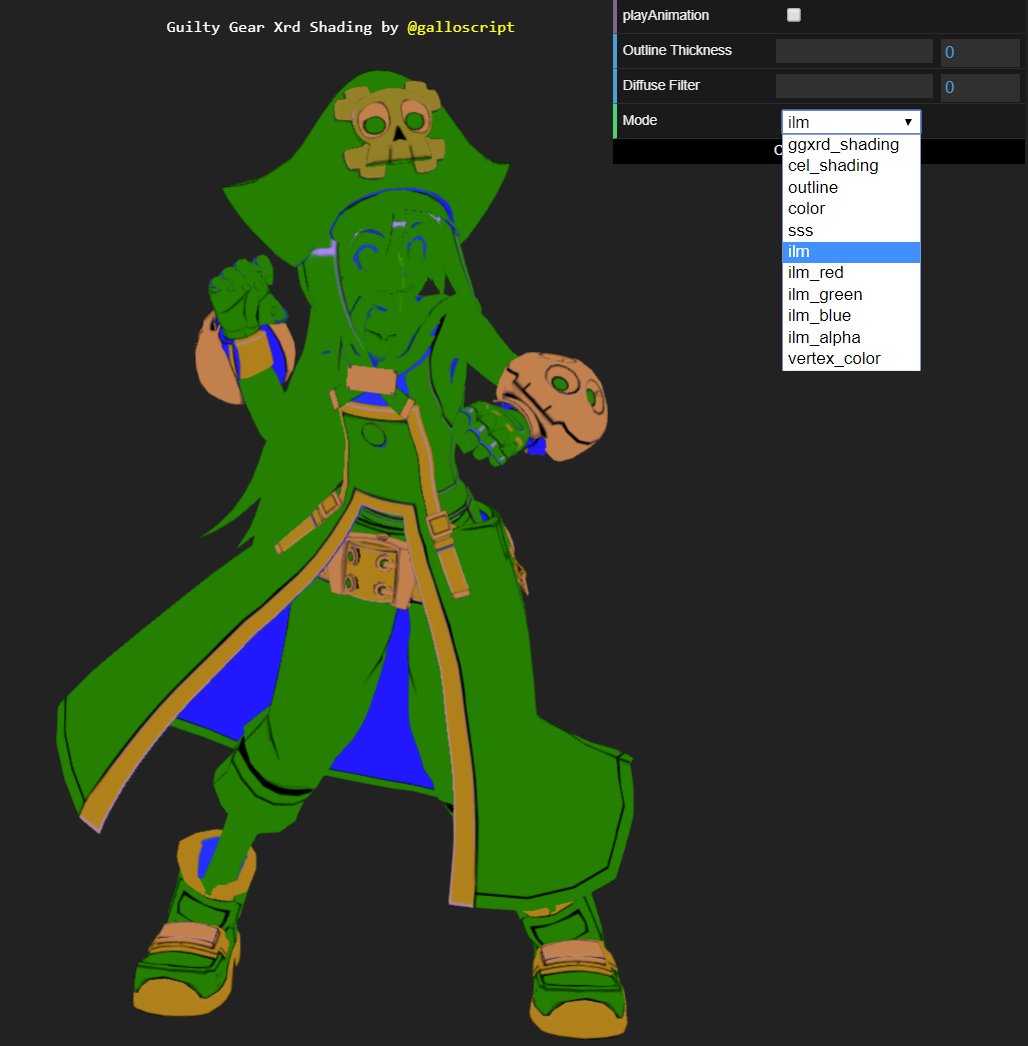Select vertex_color from the Mode list
Viewport: 1028px width, 1046px height.
click(851, 358)
